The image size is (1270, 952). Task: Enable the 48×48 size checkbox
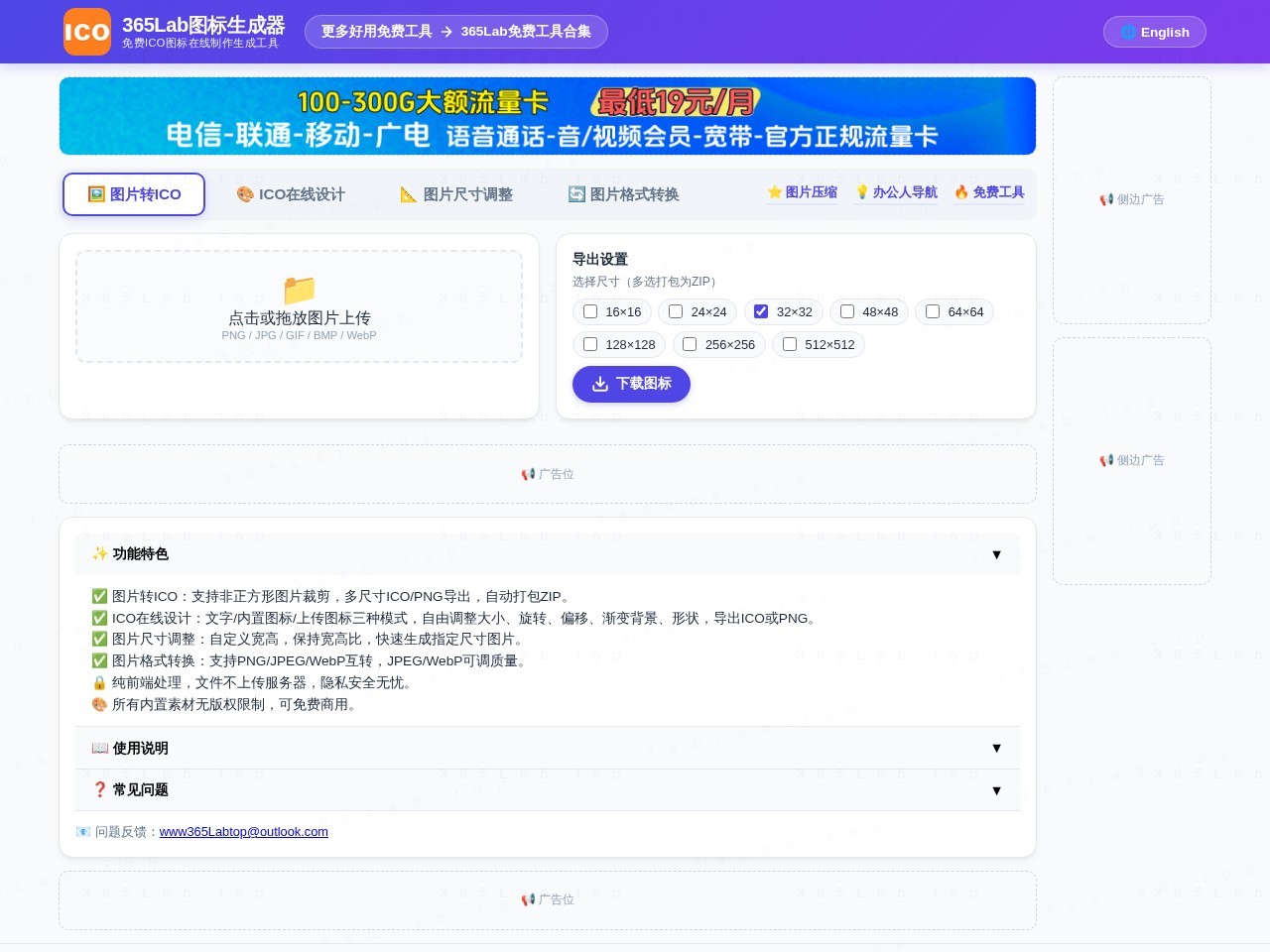(x=847, y=311)
